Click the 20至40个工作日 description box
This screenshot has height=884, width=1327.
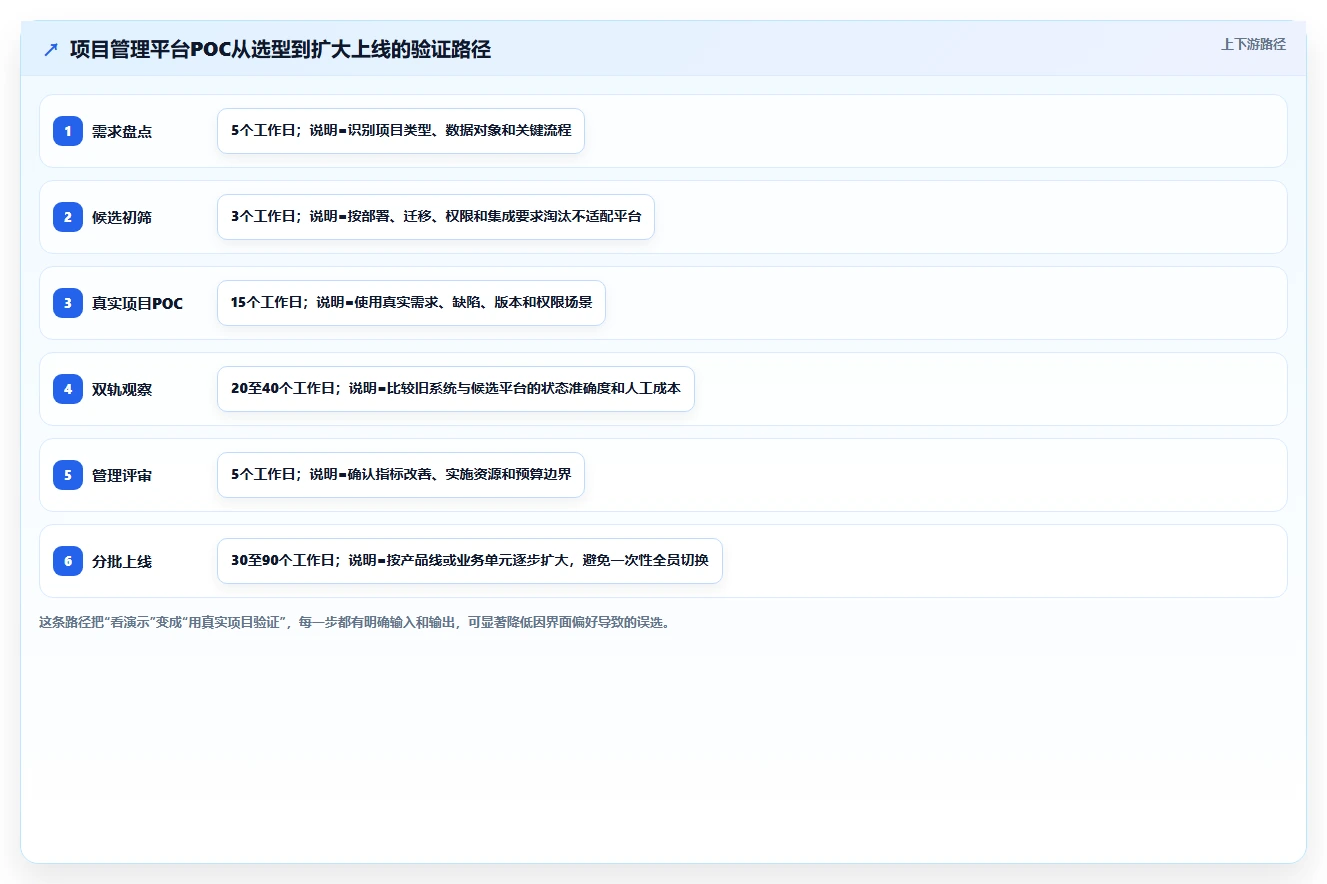(456, 389)
